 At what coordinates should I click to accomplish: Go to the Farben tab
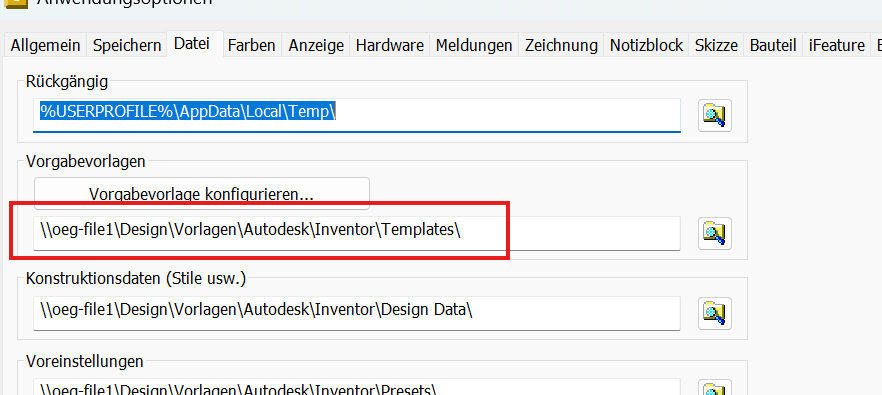pyautogui.click(x=251, y=45)
